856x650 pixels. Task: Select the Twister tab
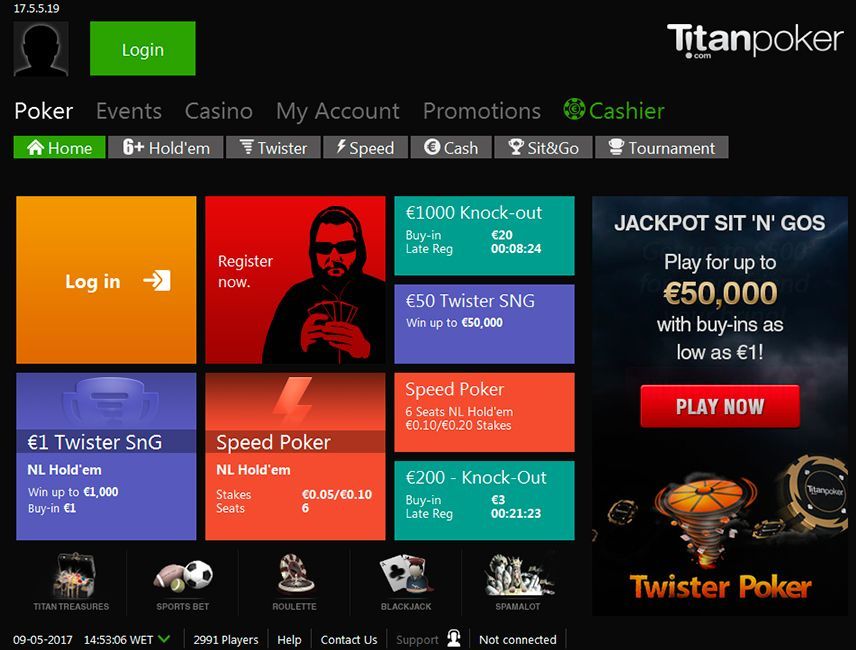(273, 147)
